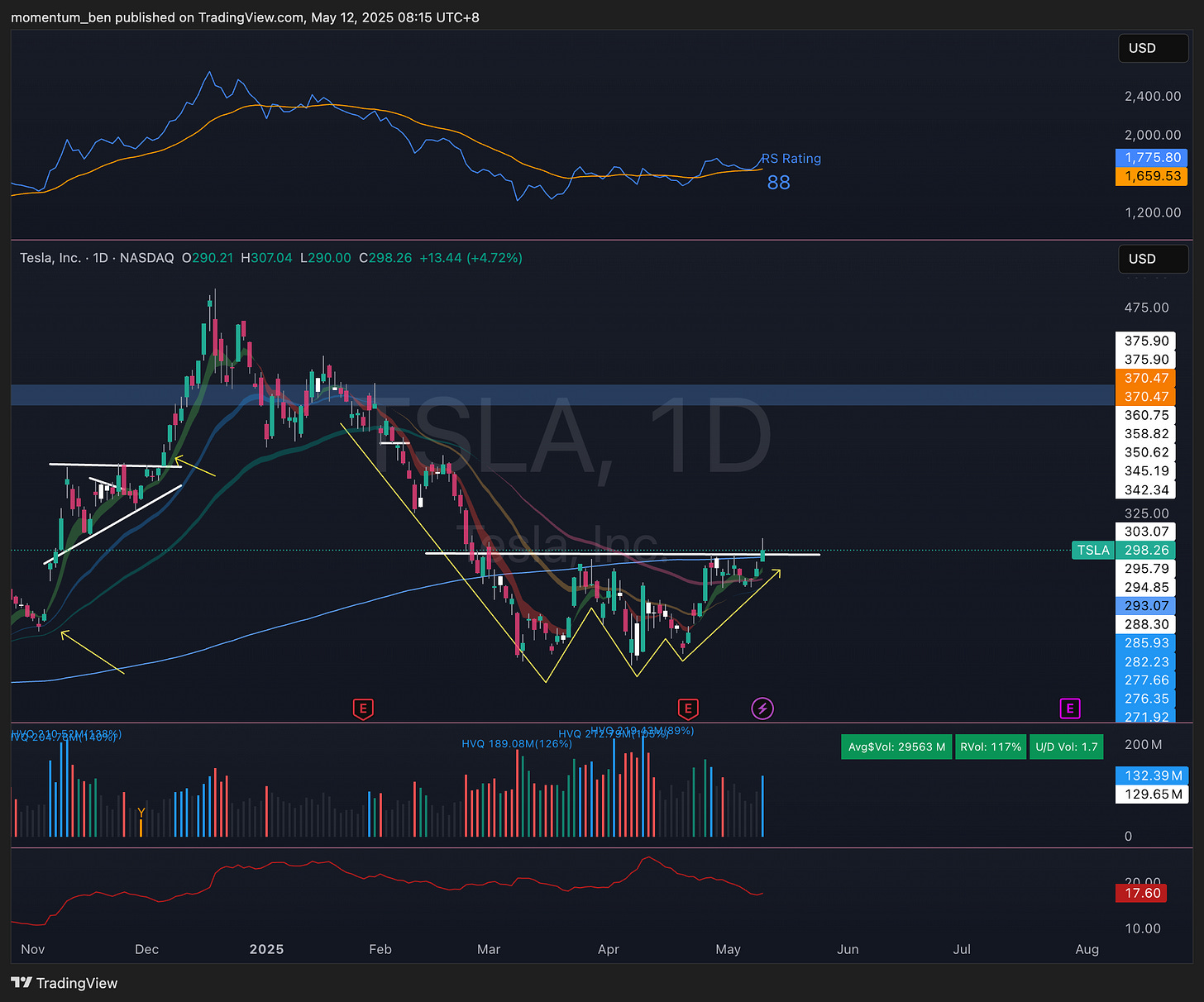1204x1002 pixels.
Task: Click the 360.75 price label
Action: [1146, 415]
